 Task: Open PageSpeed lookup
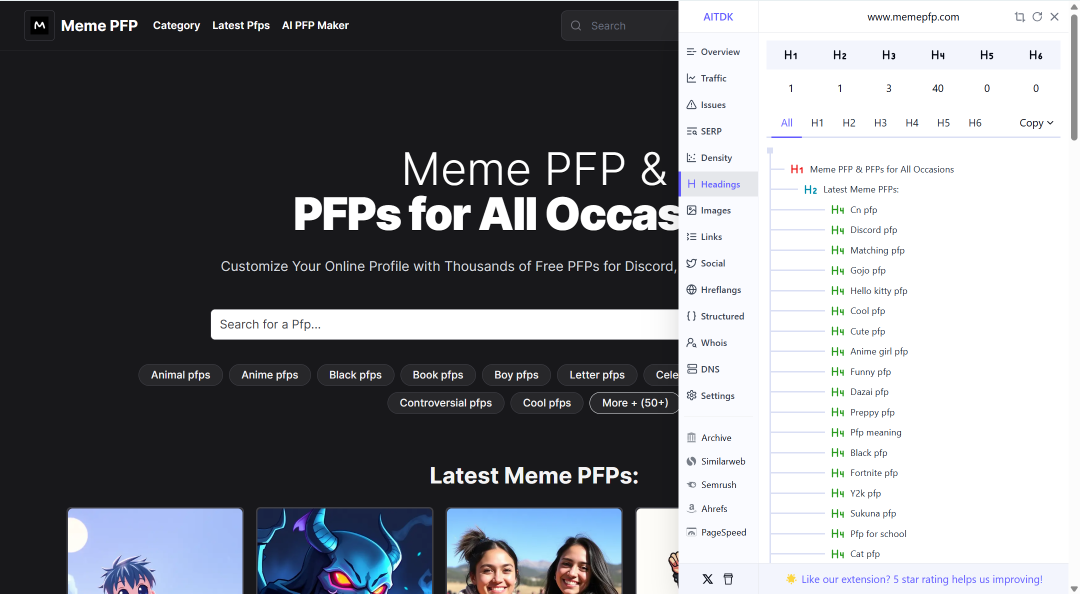[x=718, y=532]
